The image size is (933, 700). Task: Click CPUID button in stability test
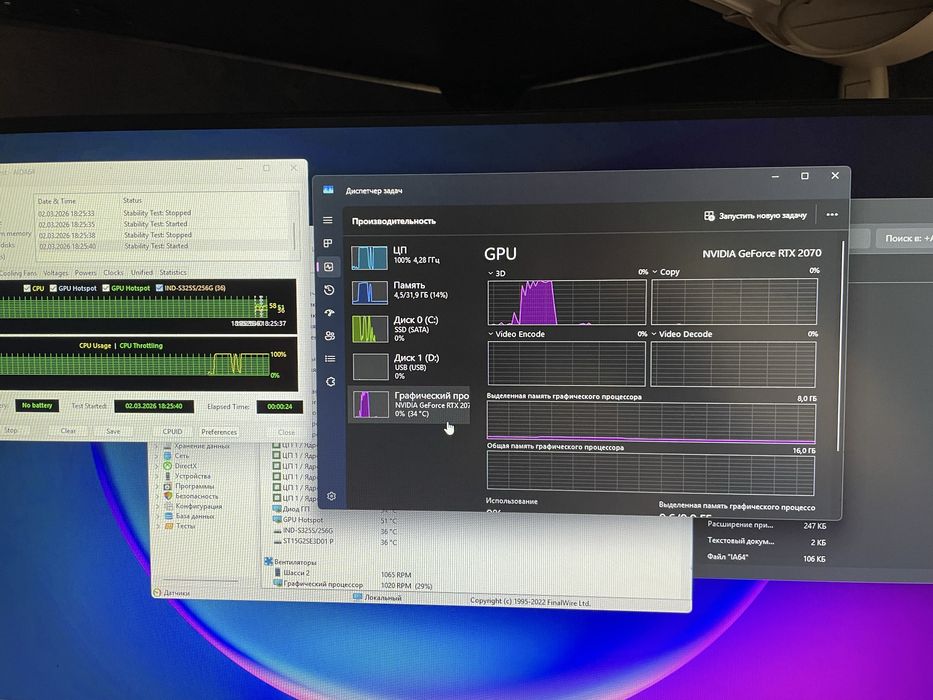[172, 432]
